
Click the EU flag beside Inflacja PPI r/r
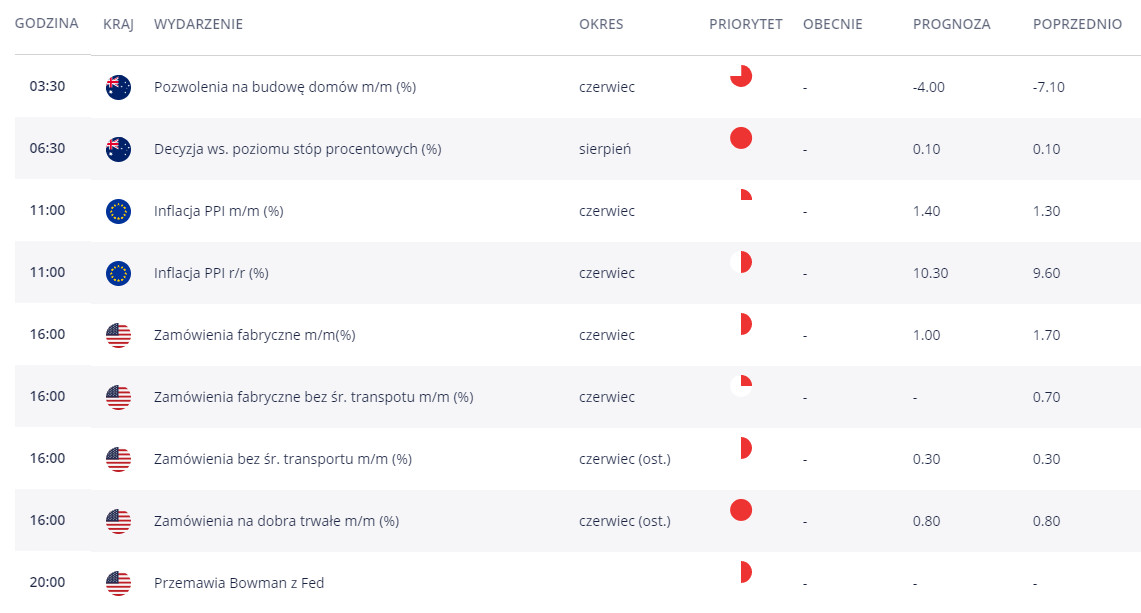pyautogui.click(x=119, y=273)
